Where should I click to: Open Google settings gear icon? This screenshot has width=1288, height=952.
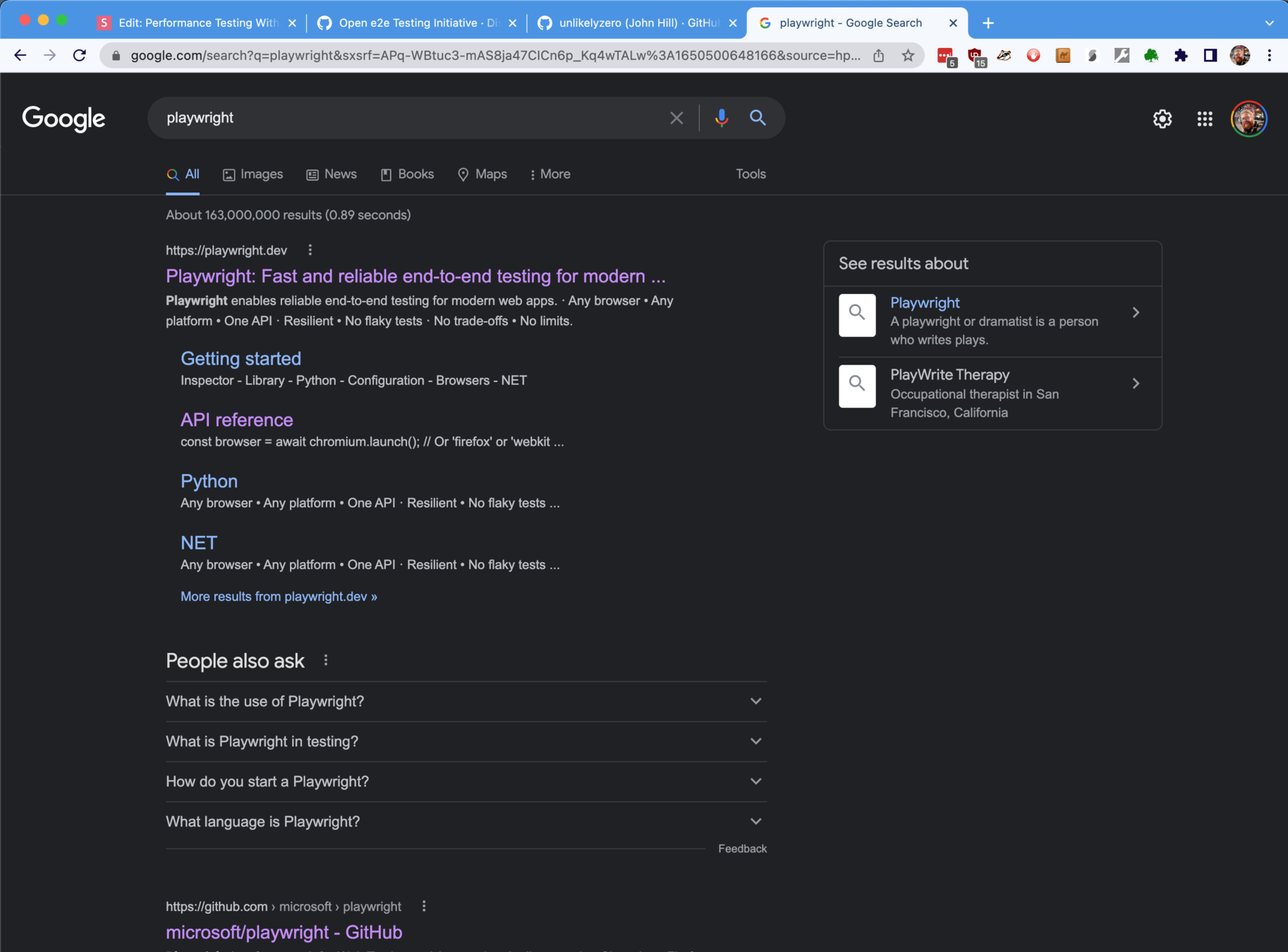pyautogui.click(x=1162, y=118)
